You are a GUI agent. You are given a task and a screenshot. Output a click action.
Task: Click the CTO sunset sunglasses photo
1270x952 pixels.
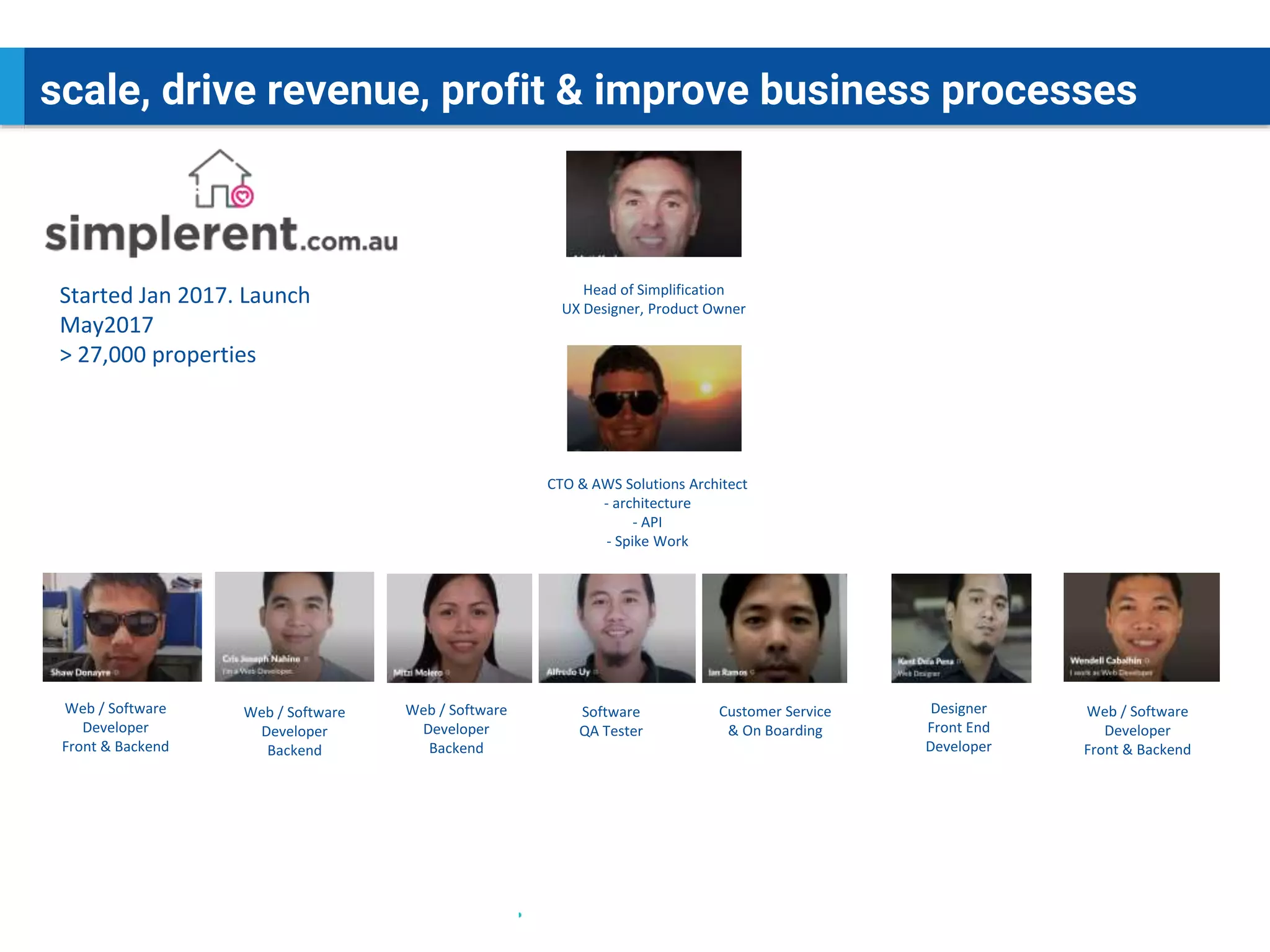(654, 398)
